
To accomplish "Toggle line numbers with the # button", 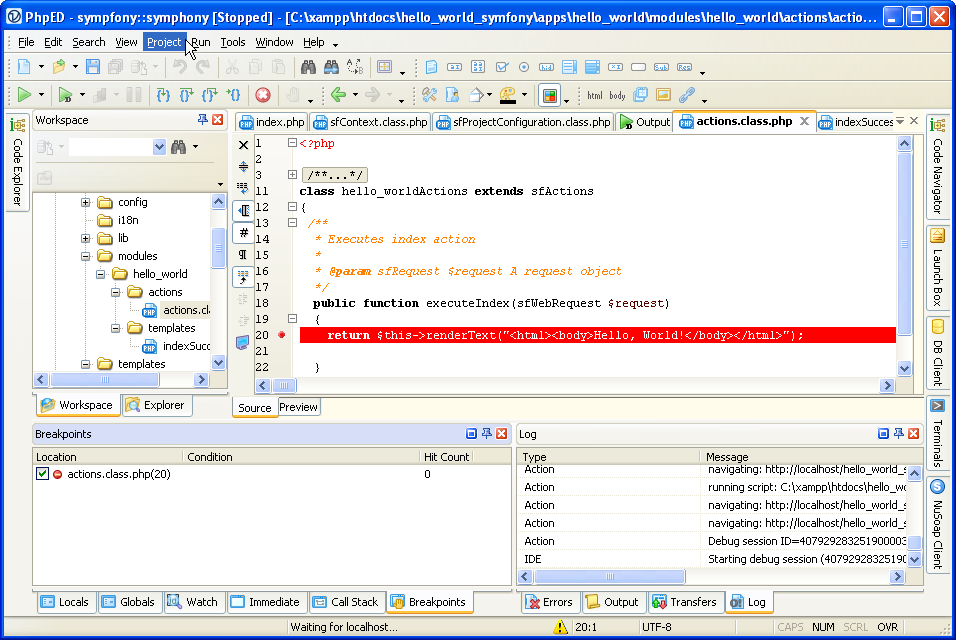I will (x=243, y=232).
